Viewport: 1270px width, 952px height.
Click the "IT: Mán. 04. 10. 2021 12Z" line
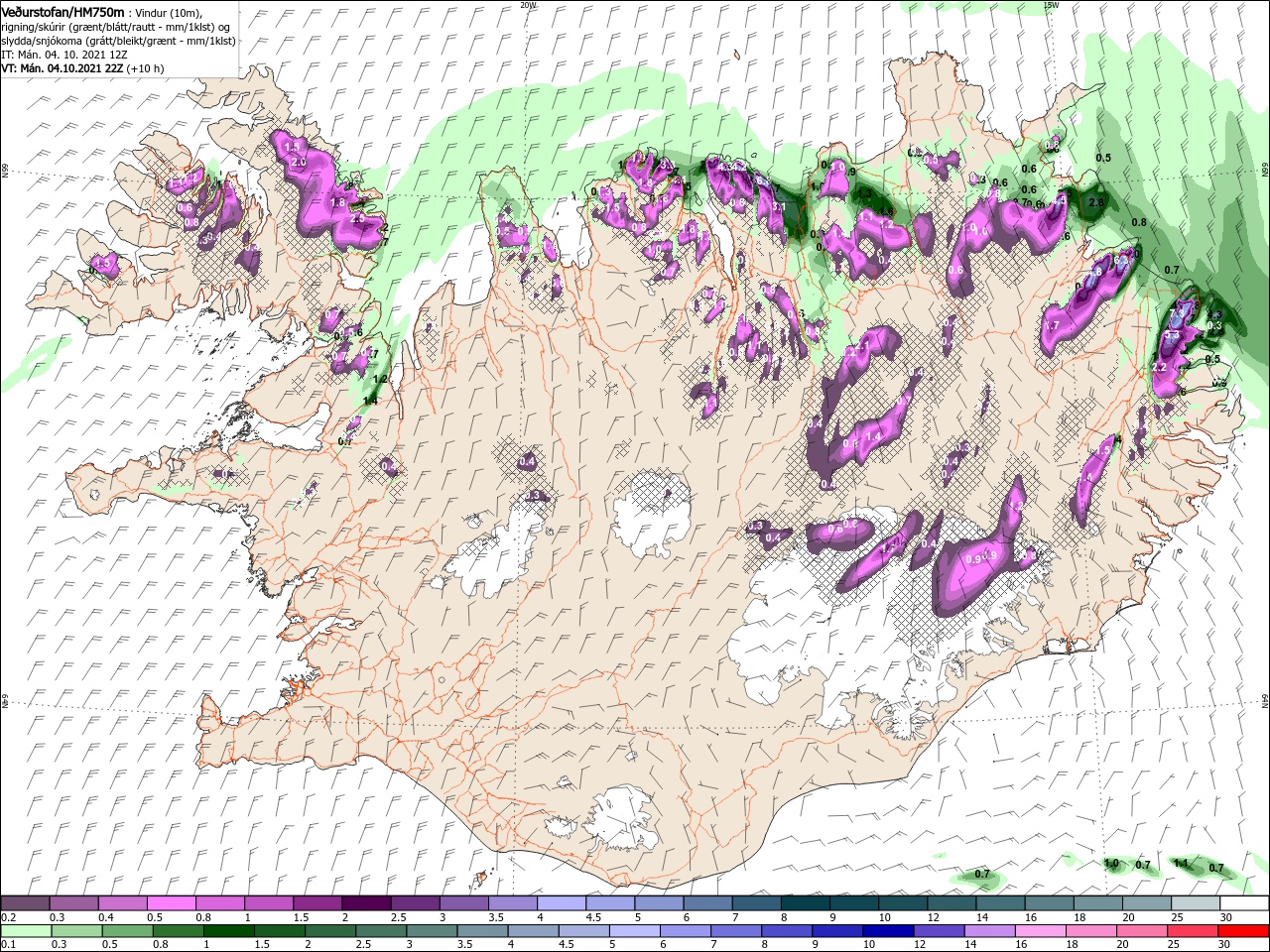pos(63,54)
